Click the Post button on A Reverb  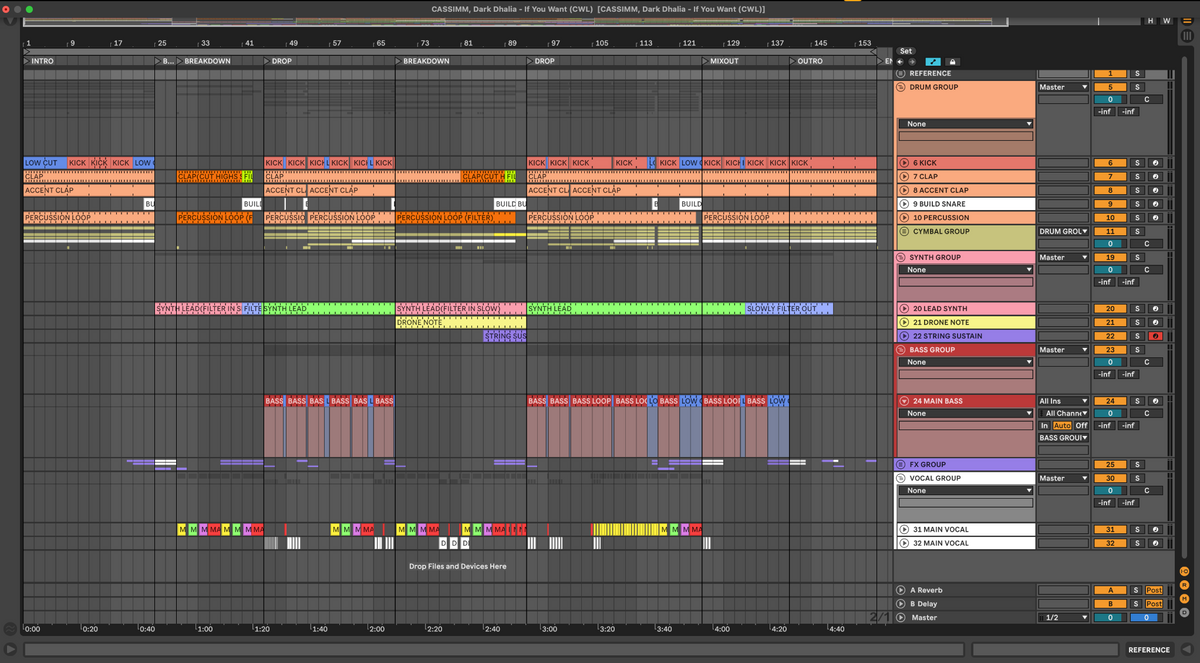[x=1154, y=590]
